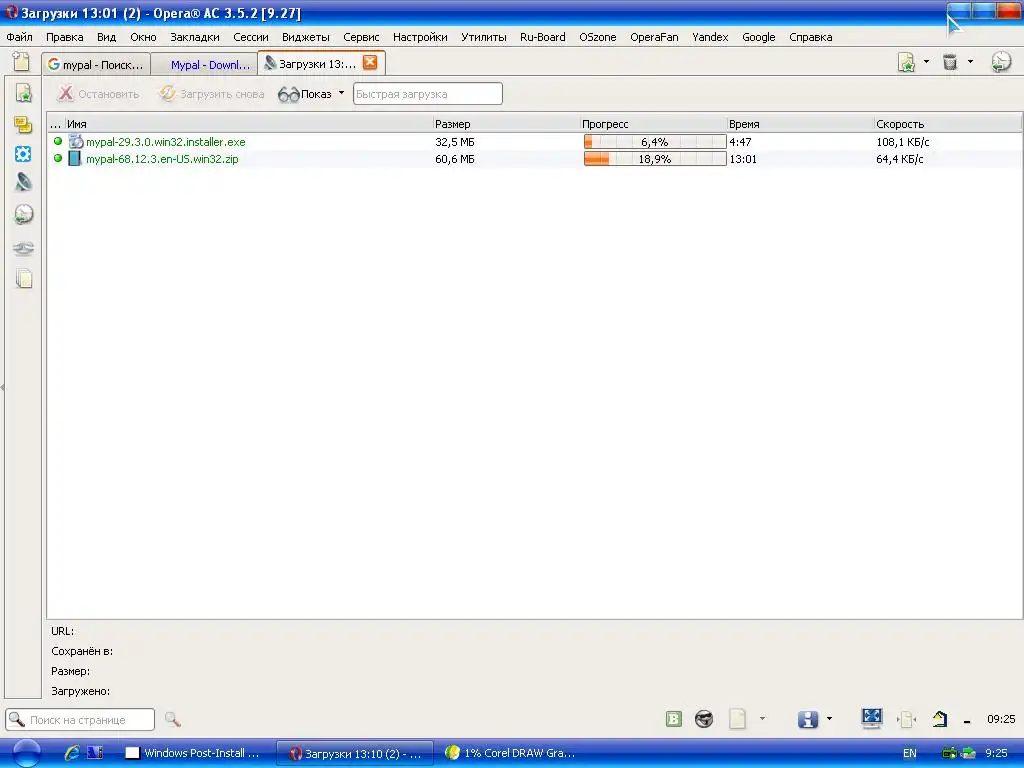Click the zip archive icon of mypal-68.12.3
The height and width of the screenshot is (768, 1024).
(x=75, y=158)
